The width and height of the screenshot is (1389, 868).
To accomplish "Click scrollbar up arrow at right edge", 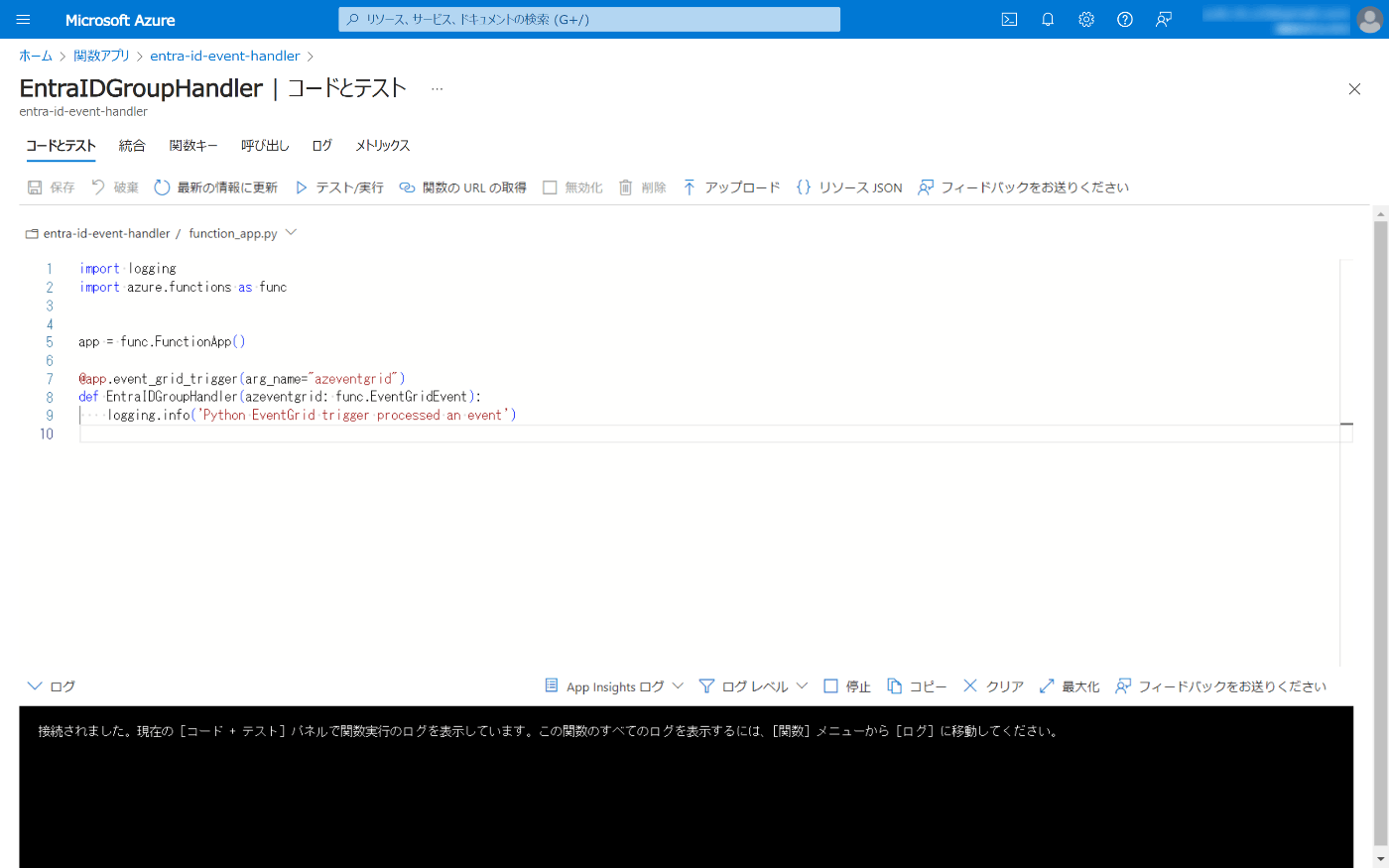I will [1380, 214].
